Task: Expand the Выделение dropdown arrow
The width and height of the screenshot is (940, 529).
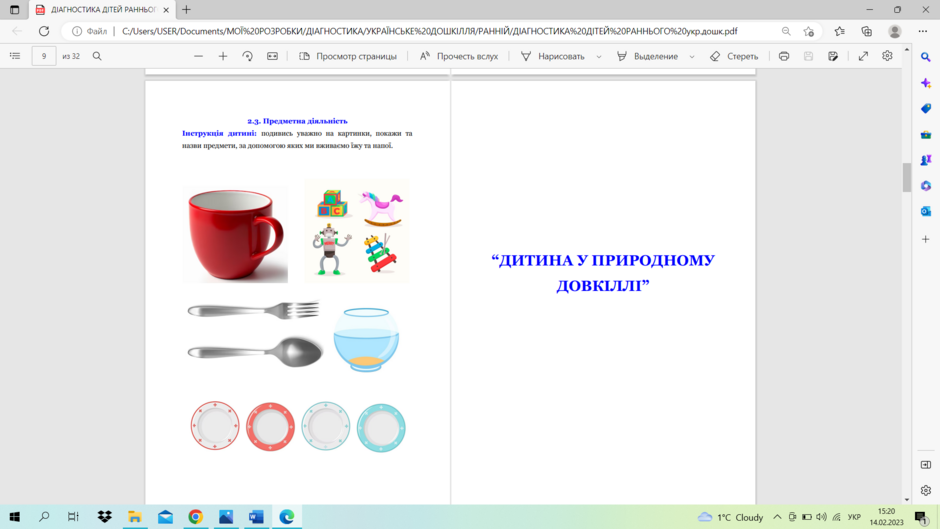Action: (692, 56)
